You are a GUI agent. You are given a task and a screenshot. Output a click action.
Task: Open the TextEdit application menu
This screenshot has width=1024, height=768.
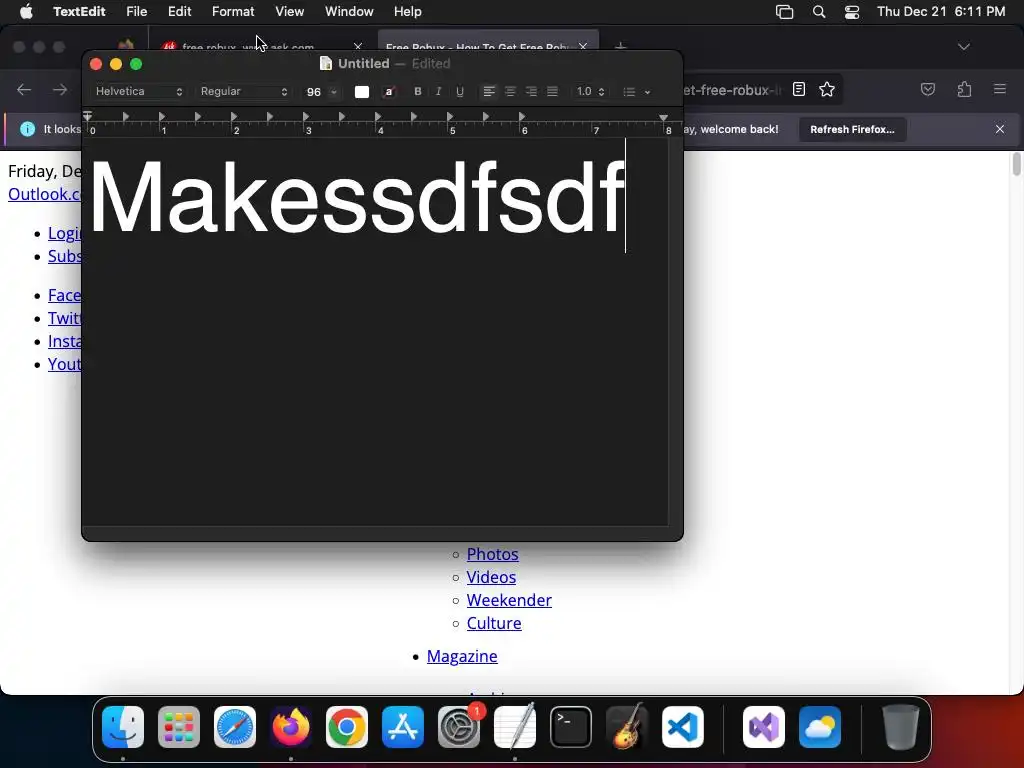[79, 12]
